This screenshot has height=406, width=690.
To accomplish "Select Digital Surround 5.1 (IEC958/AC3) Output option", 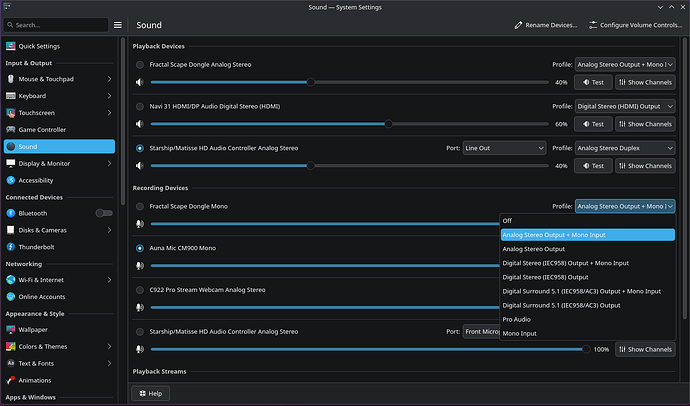I will pos(587,305).
